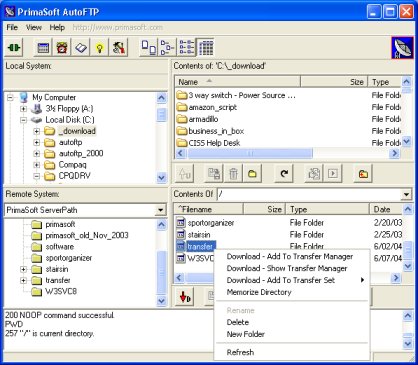Image resolution: width=418 pixels, height=365 pixels.
Task: Sort local list by Size column header
Action: [x=334, y=82]
